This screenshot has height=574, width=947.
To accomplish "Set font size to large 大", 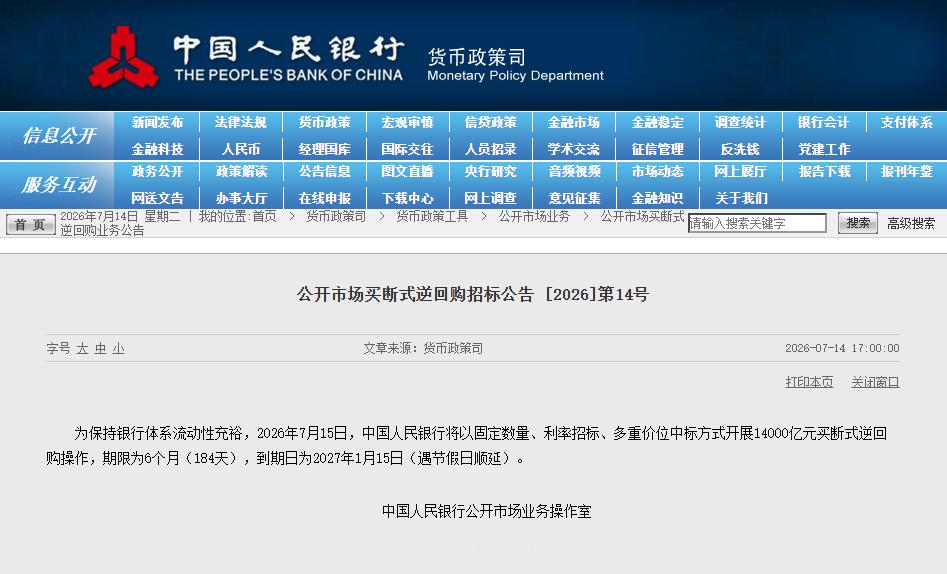I will tap(82, 349).
